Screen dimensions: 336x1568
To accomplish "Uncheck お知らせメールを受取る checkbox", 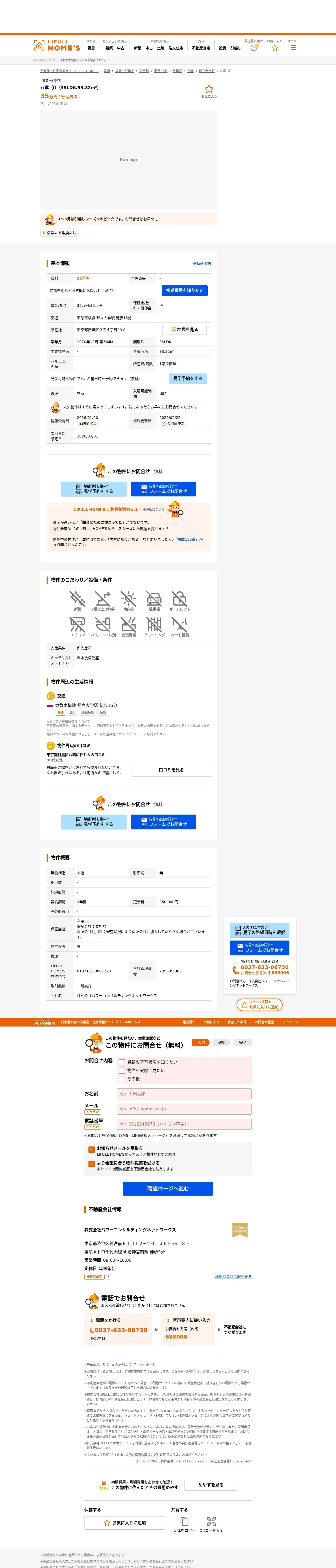I will point(92,1149).
